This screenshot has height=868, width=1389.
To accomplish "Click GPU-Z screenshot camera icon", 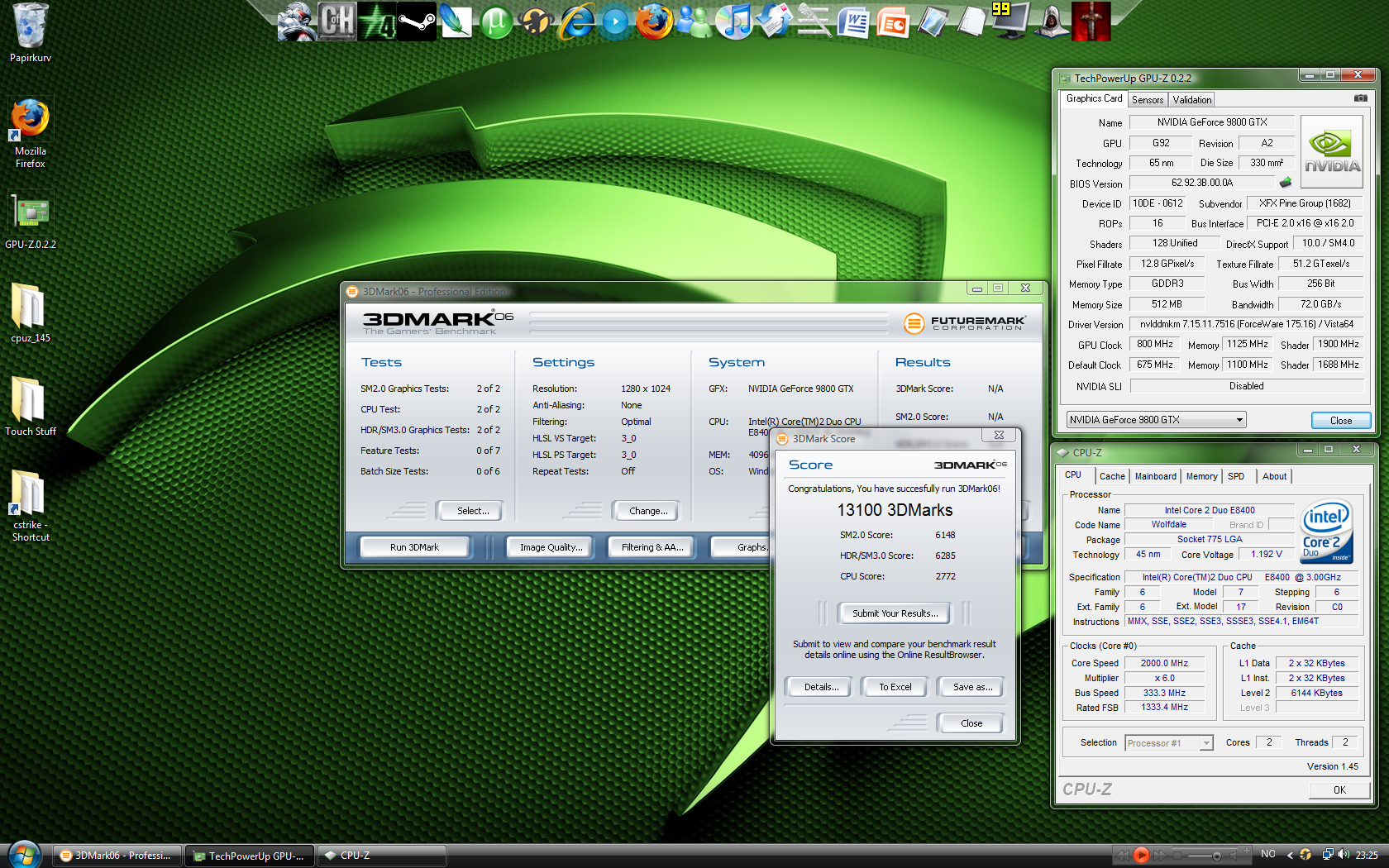I will 1360,98.
